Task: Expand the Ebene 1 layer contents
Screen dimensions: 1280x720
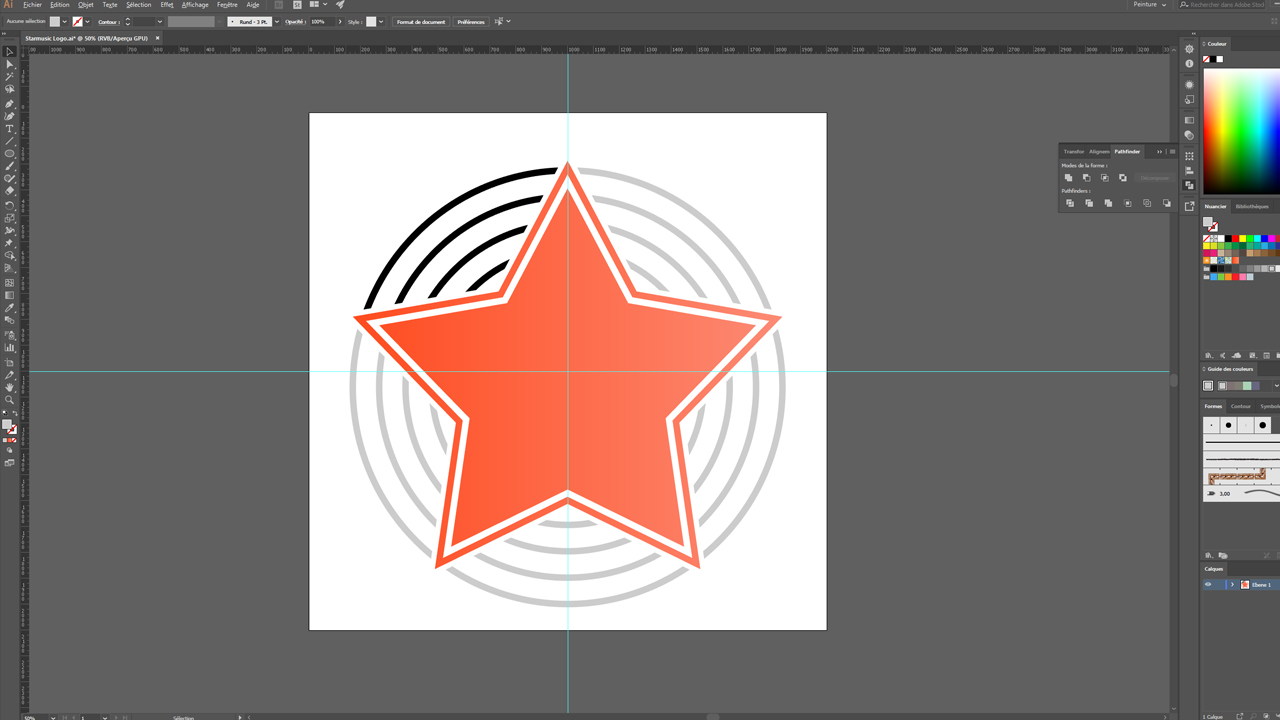Action: click(1232, 584)
